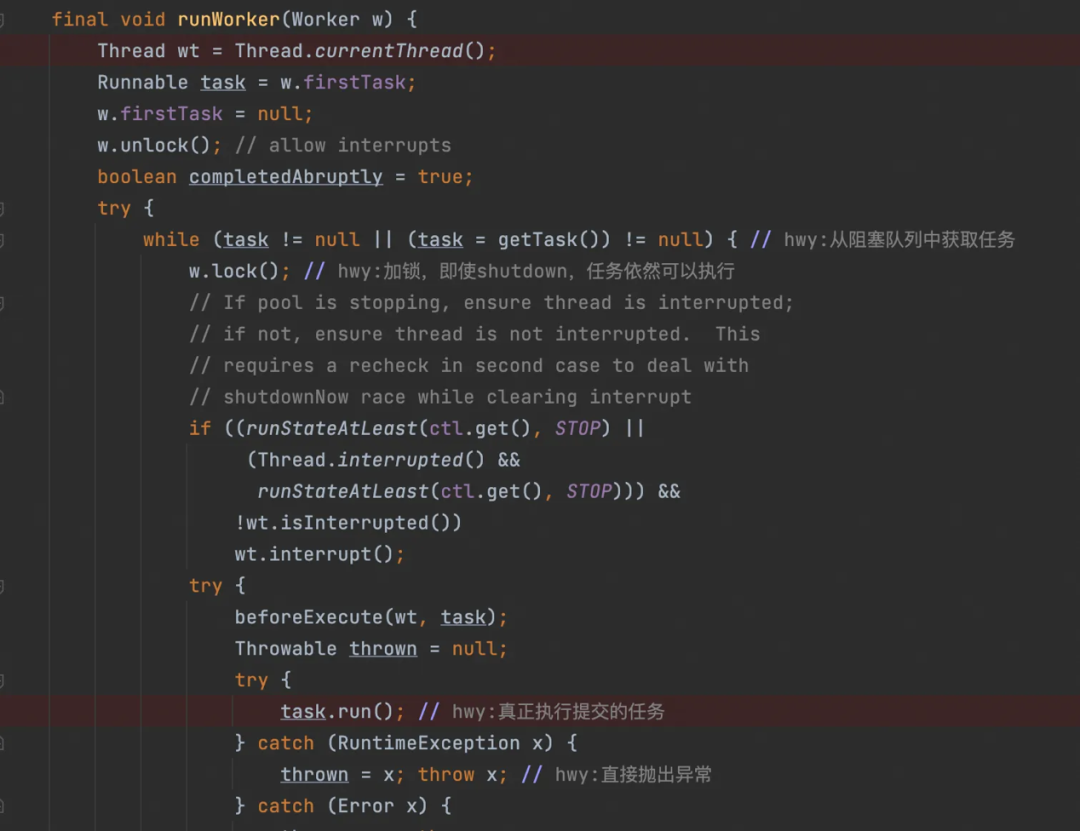Viewport: 1080px width, 831px height.
Task: Click 'catch (Error x)' clause
Action: (342, 806)
